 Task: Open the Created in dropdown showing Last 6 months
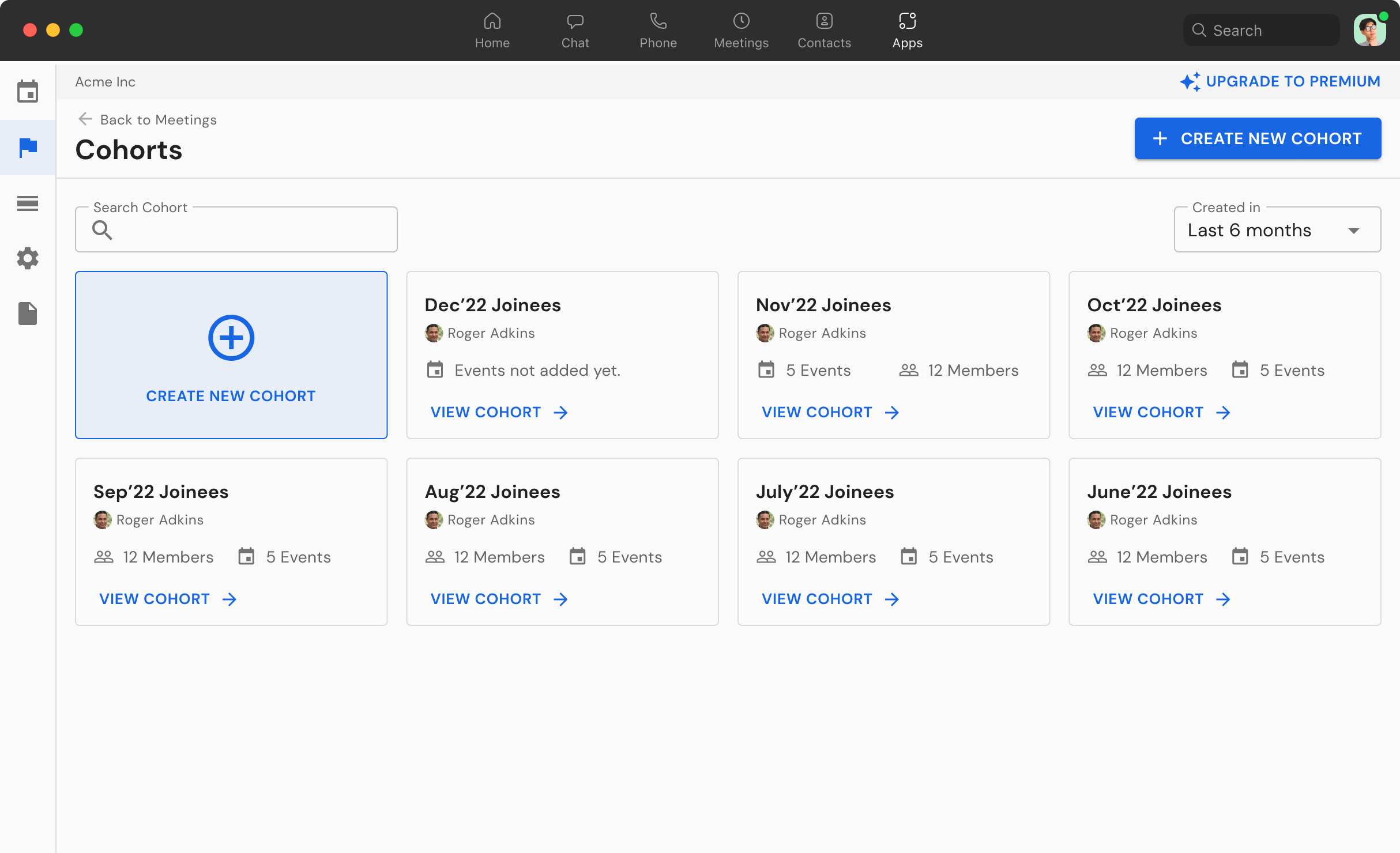pyautogui.click(x=1277, y=229)
